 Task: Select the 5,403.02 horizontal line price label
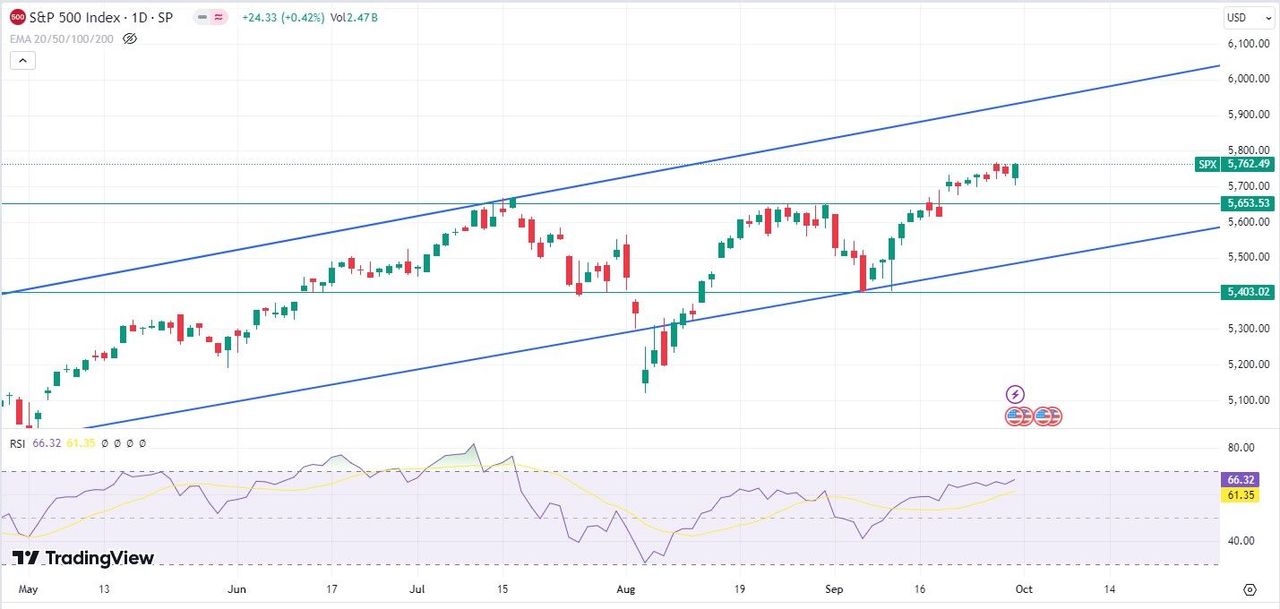(x=1246, y=292)
